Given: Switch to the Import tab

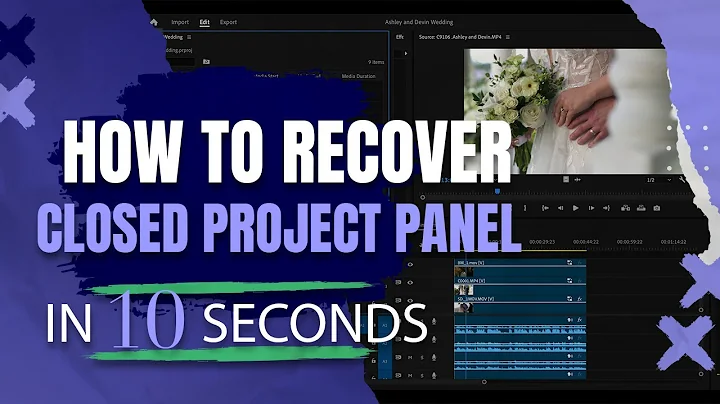Looking at the screenshot, I should pyautogui.click(x=180, y=22).
